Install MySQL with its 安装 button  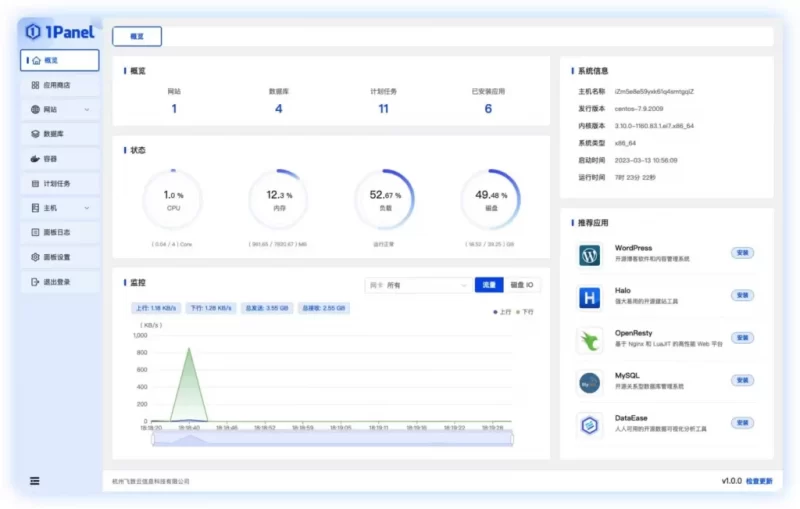pos(742,380)
